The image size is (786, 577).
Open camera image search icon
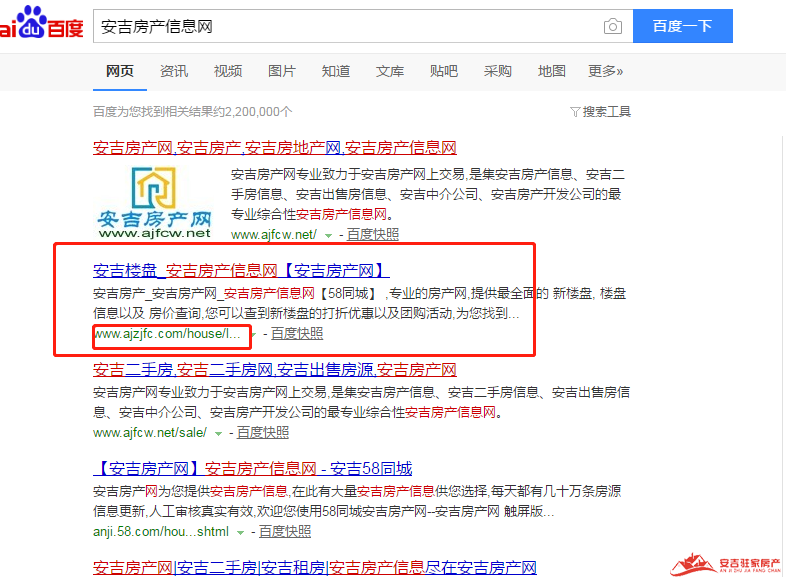pos(613,26)
